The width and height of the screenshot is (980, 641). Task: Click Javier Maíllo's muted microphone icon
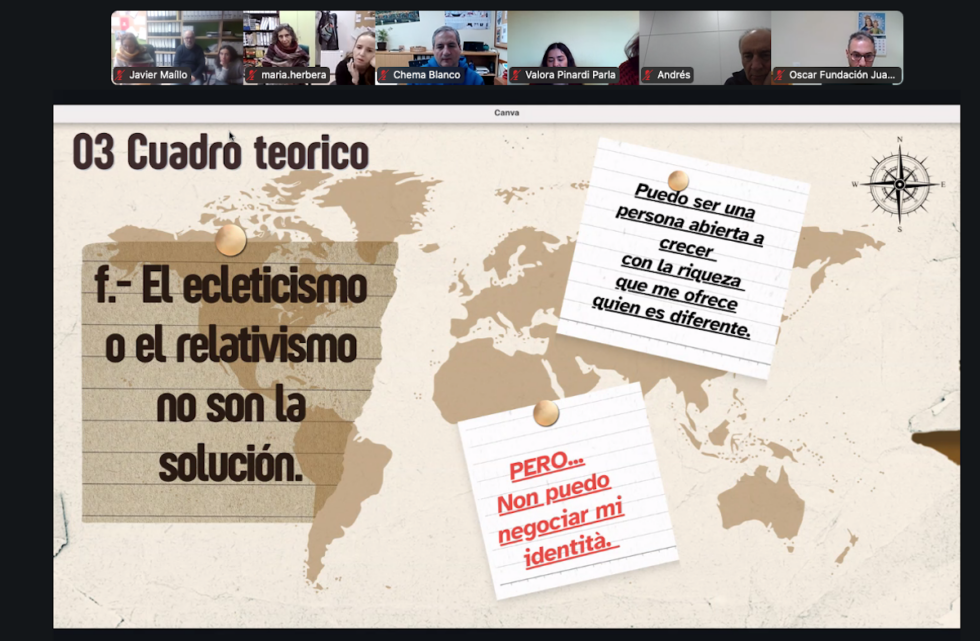121,75
